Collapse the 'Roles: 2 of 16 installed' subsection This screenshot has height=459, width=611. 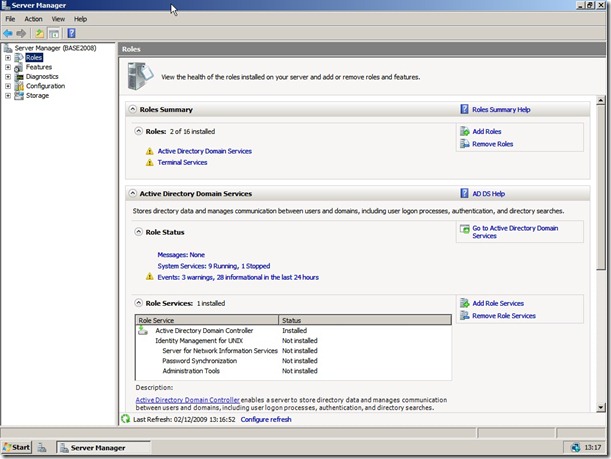click(138, 131)
